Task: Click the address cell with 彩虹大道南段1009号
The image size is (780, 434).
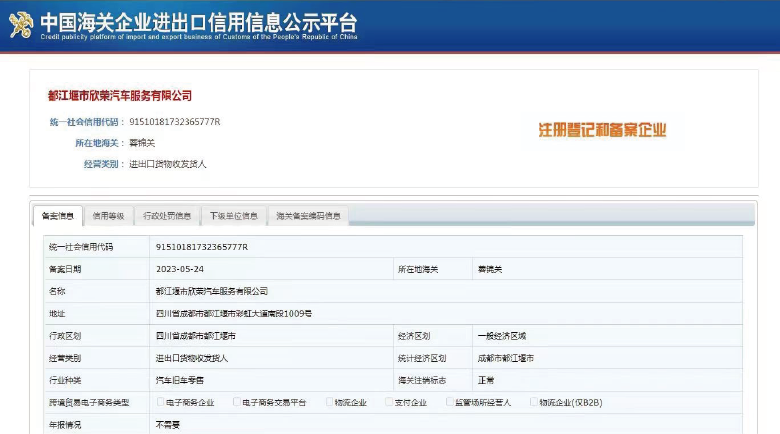Action: pos(233,313)
